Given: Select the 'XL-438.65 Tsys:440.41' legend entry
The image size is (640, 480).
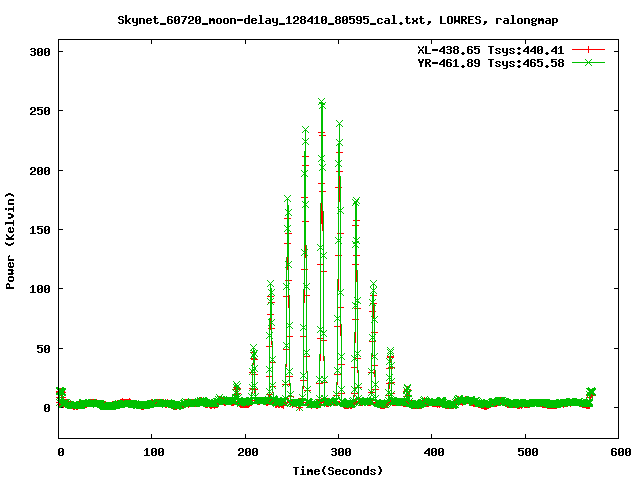Looking at the screenshot, I should click(x=490, y=50).
